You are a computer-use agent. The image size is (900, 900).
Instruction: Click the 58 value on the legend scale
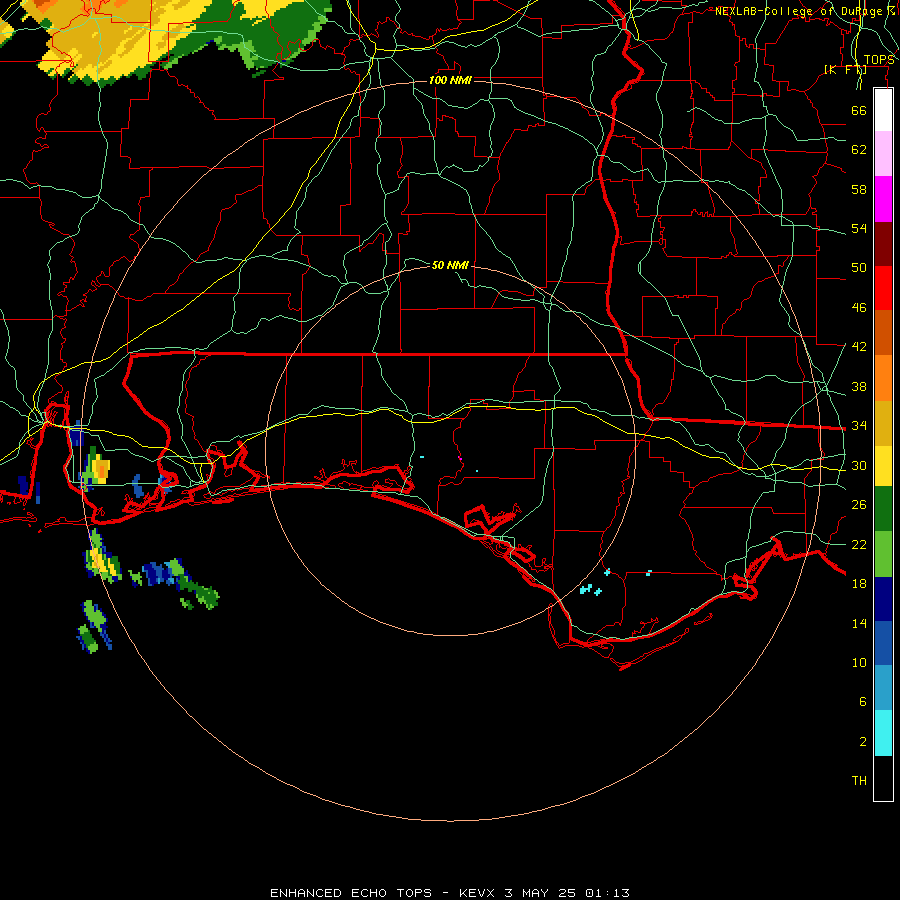tap(859, 189)
